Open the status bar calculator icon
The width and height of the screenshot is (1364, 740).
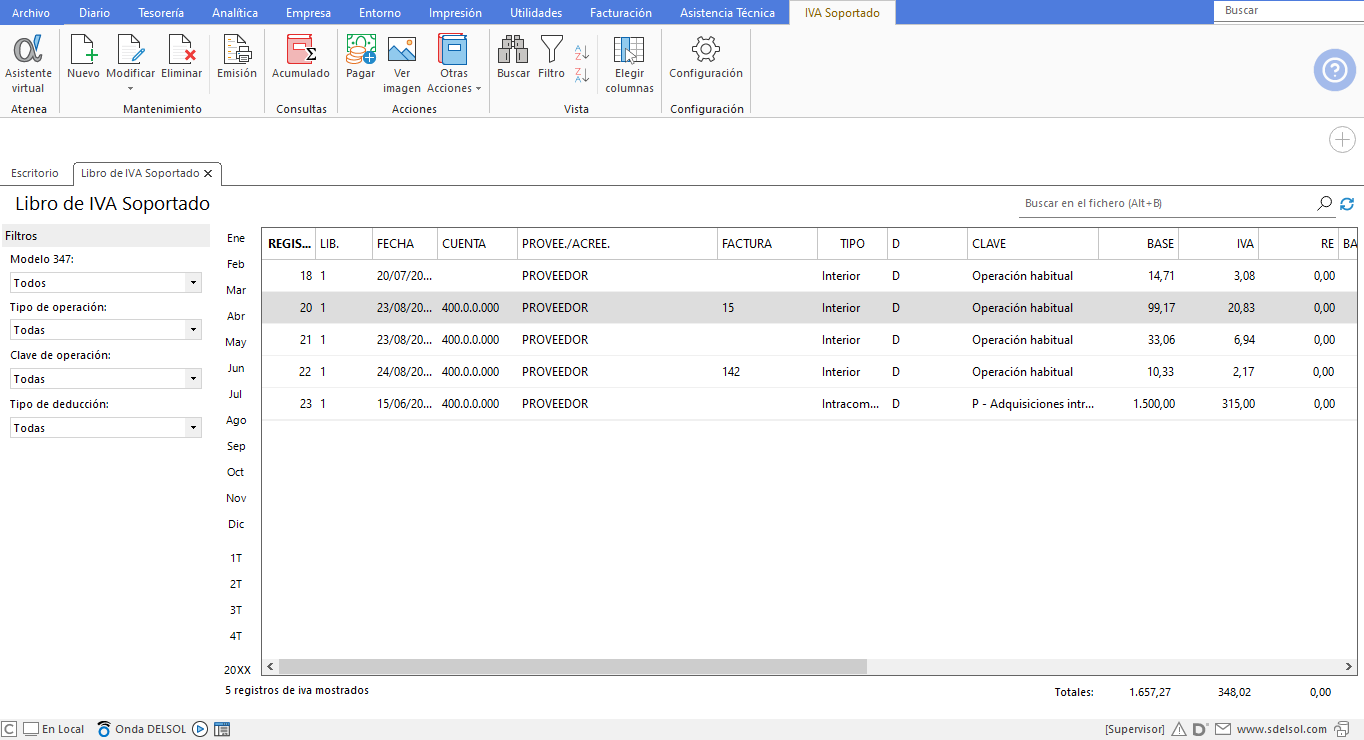pos(222,729)
